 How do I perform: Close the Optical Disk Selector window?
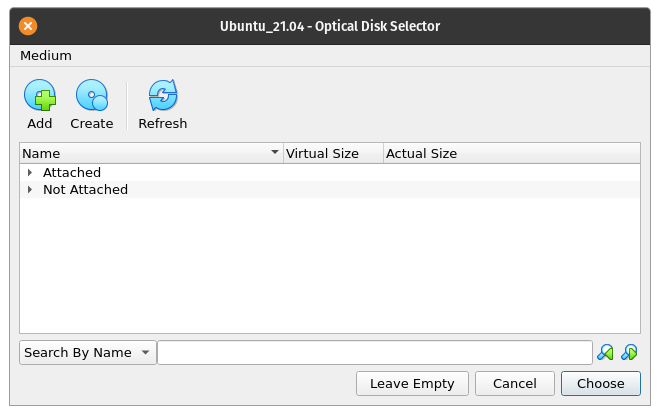(x=28, y=25)
